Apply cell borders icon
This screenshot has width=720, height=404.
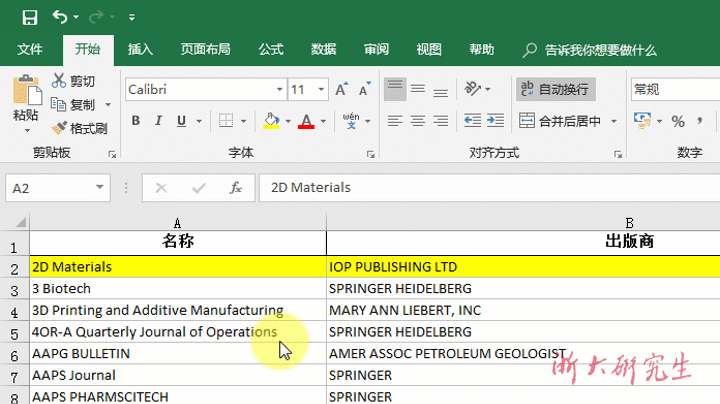click(225, 121)
